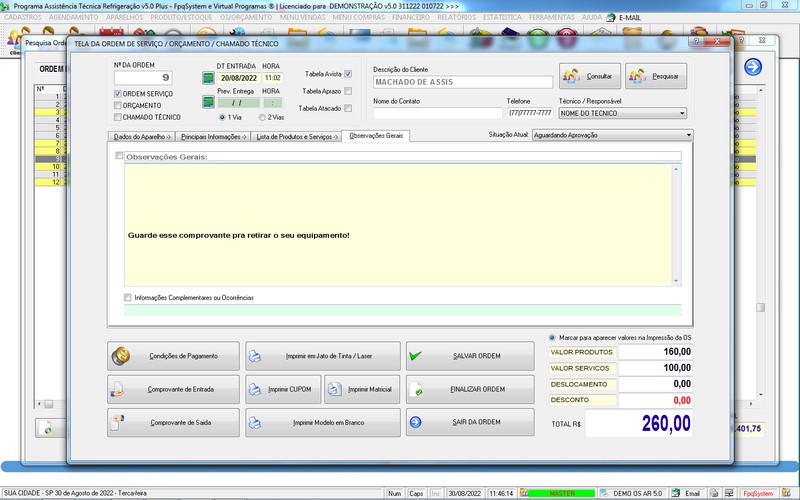Open the FERRAMENTAS menu

(552, 17)
